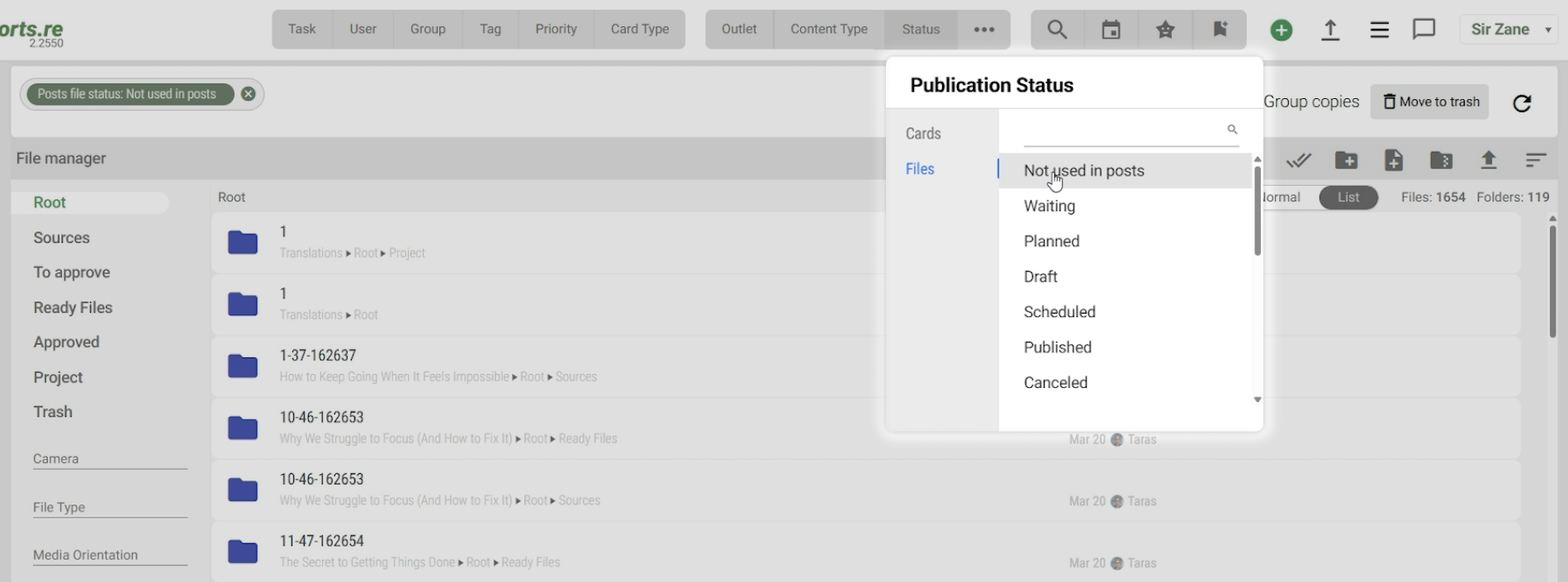Open the chat messages icon
Image resolution: width=1568 pixels, height=582 pixels.
tap(1424, 30)
